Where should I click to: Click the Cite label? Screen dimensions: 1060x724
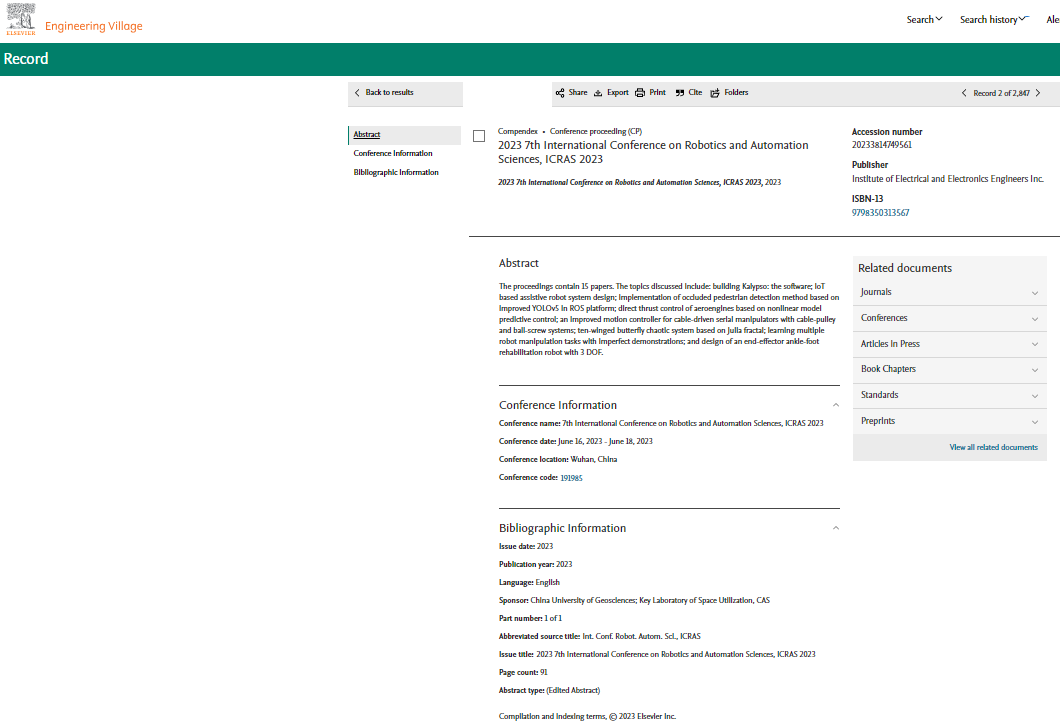pos(695,93)
